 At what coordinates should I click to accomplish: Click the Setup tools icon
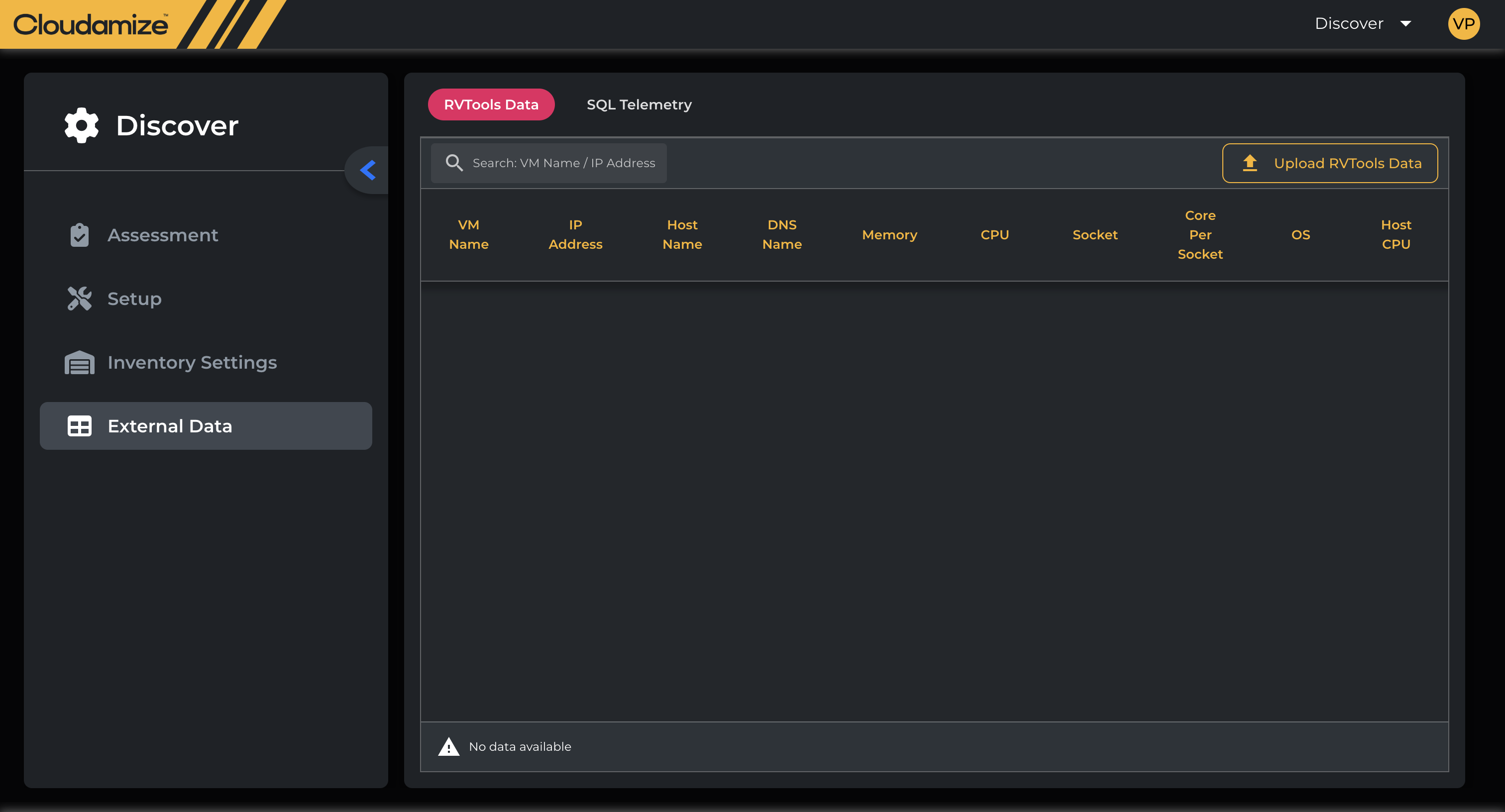80,299
